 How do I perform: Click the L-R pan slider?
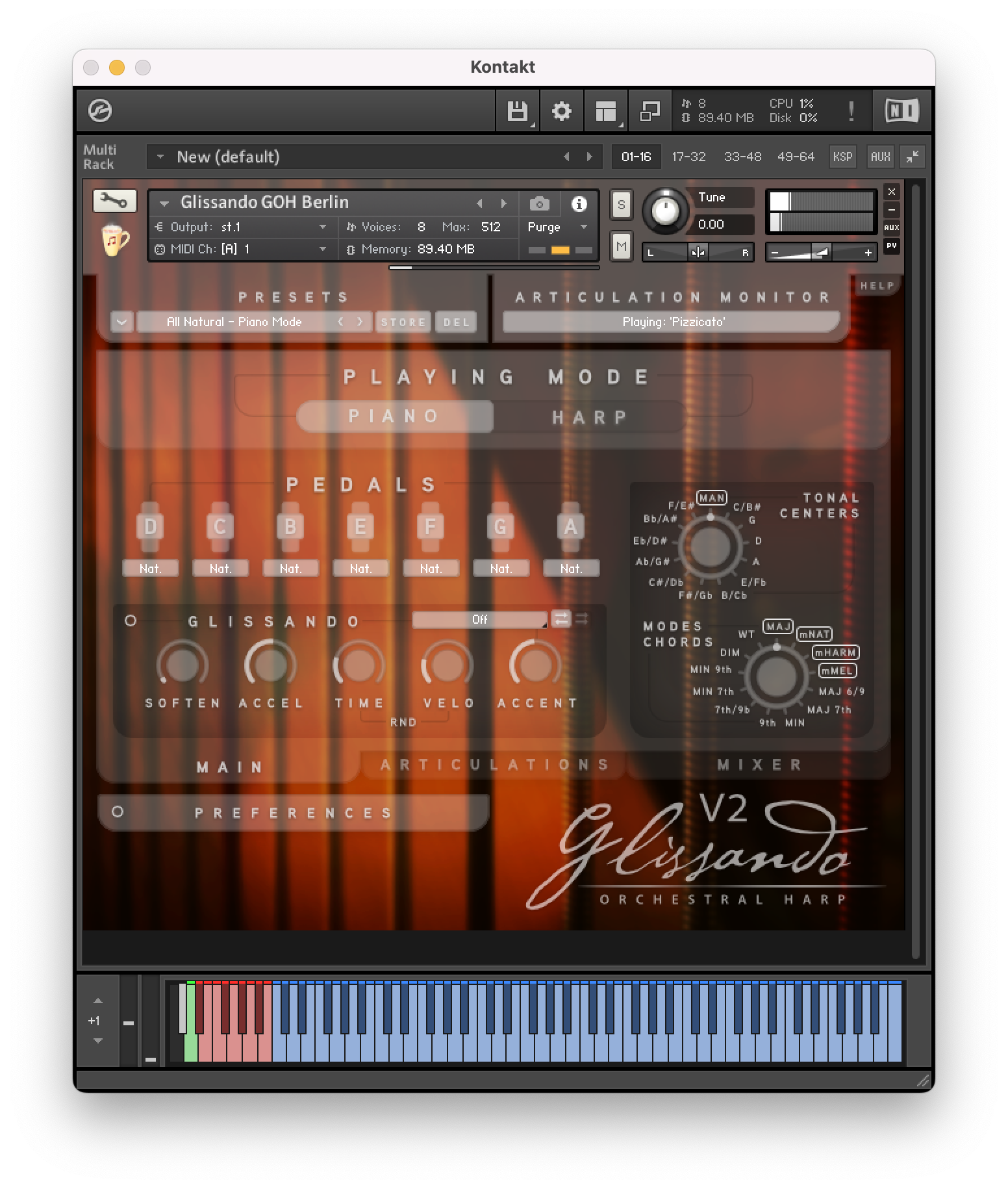[x=698, y=252]
